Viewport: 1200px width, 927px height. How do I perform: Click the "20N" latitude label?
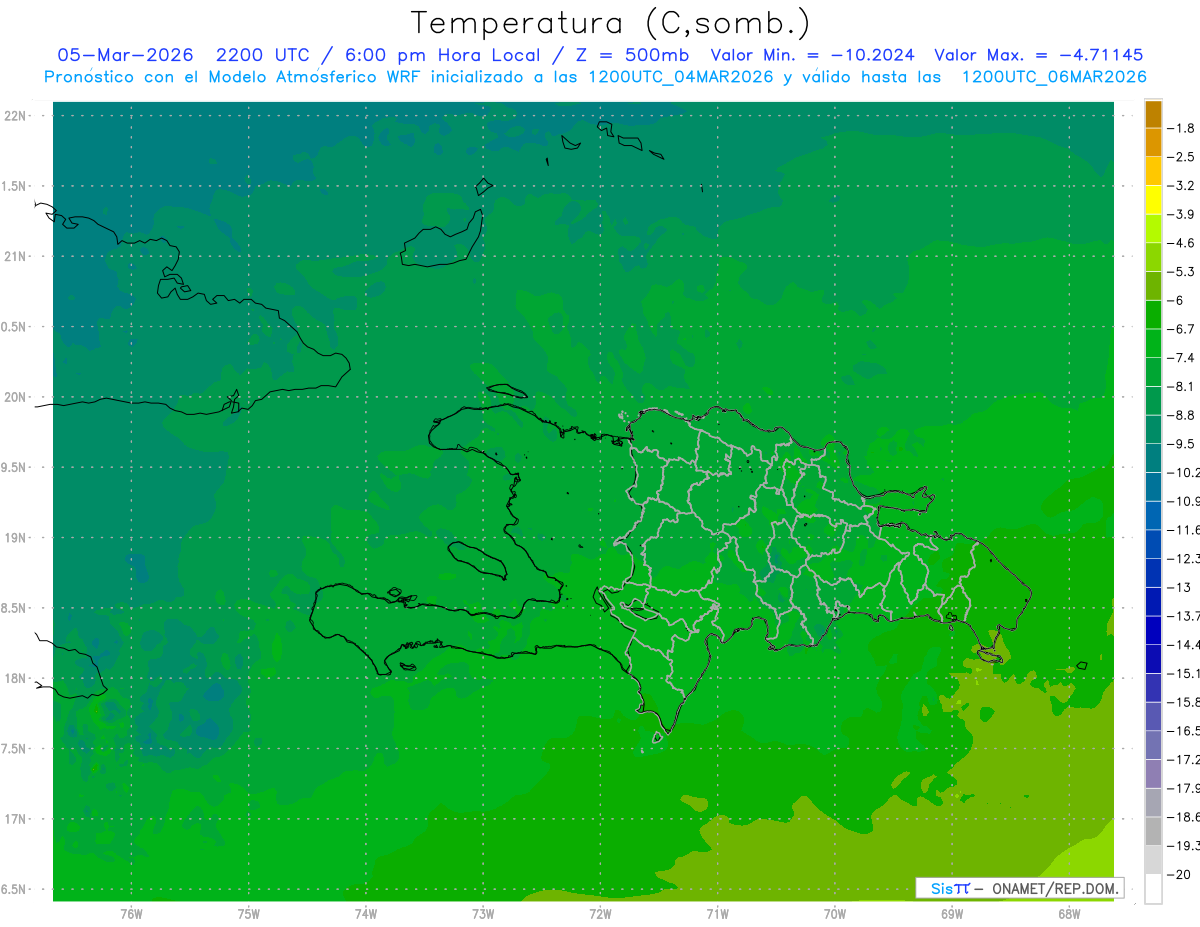tap(17, 397)
